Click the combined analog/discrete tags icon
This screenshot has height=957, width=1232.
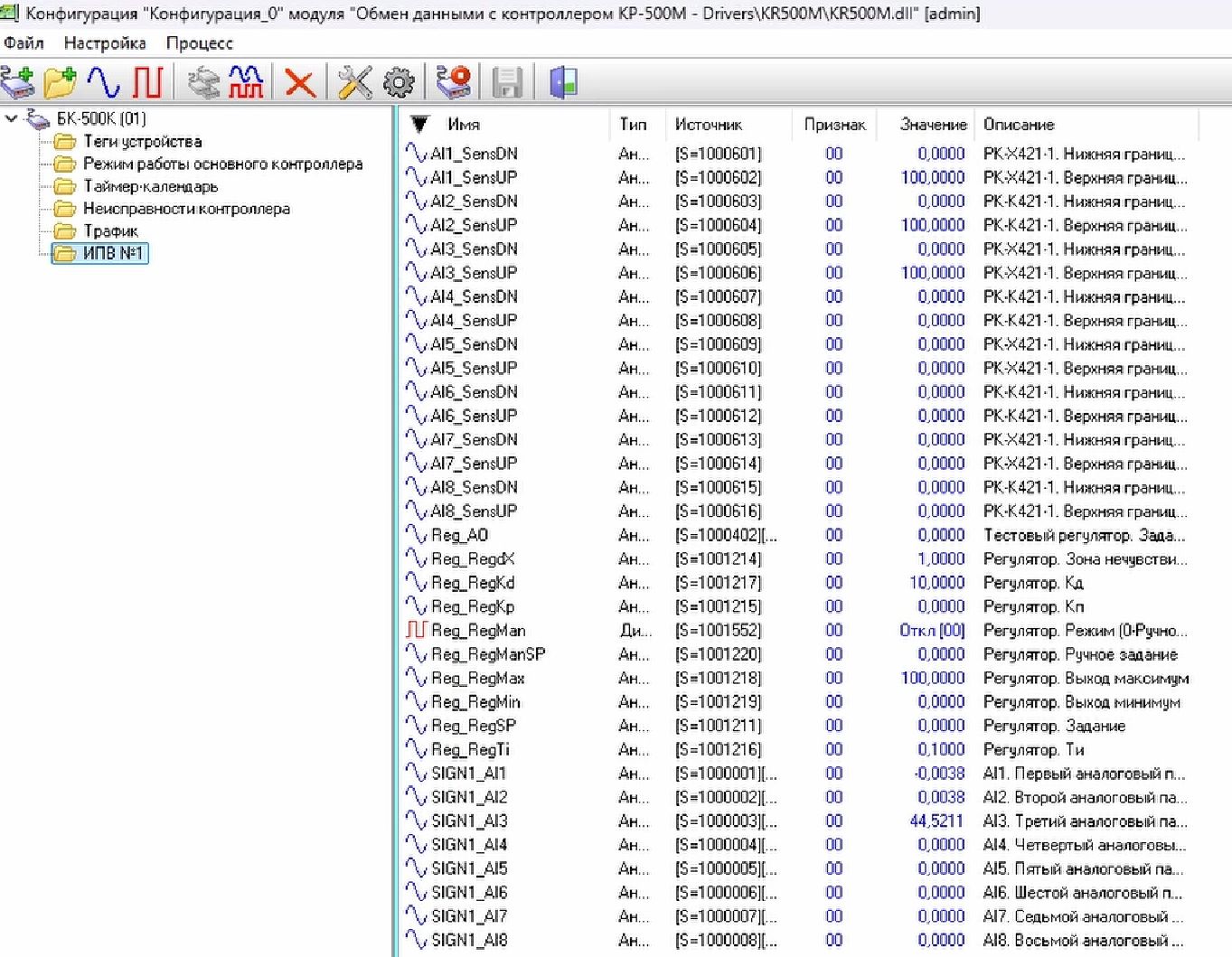(246, 82)
